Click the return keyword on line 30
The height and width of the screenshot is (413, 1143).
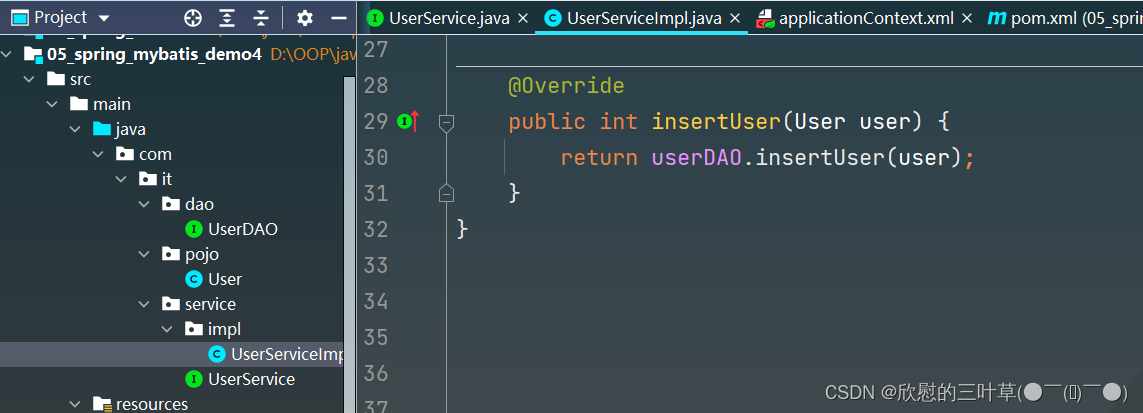click(599, 157)
